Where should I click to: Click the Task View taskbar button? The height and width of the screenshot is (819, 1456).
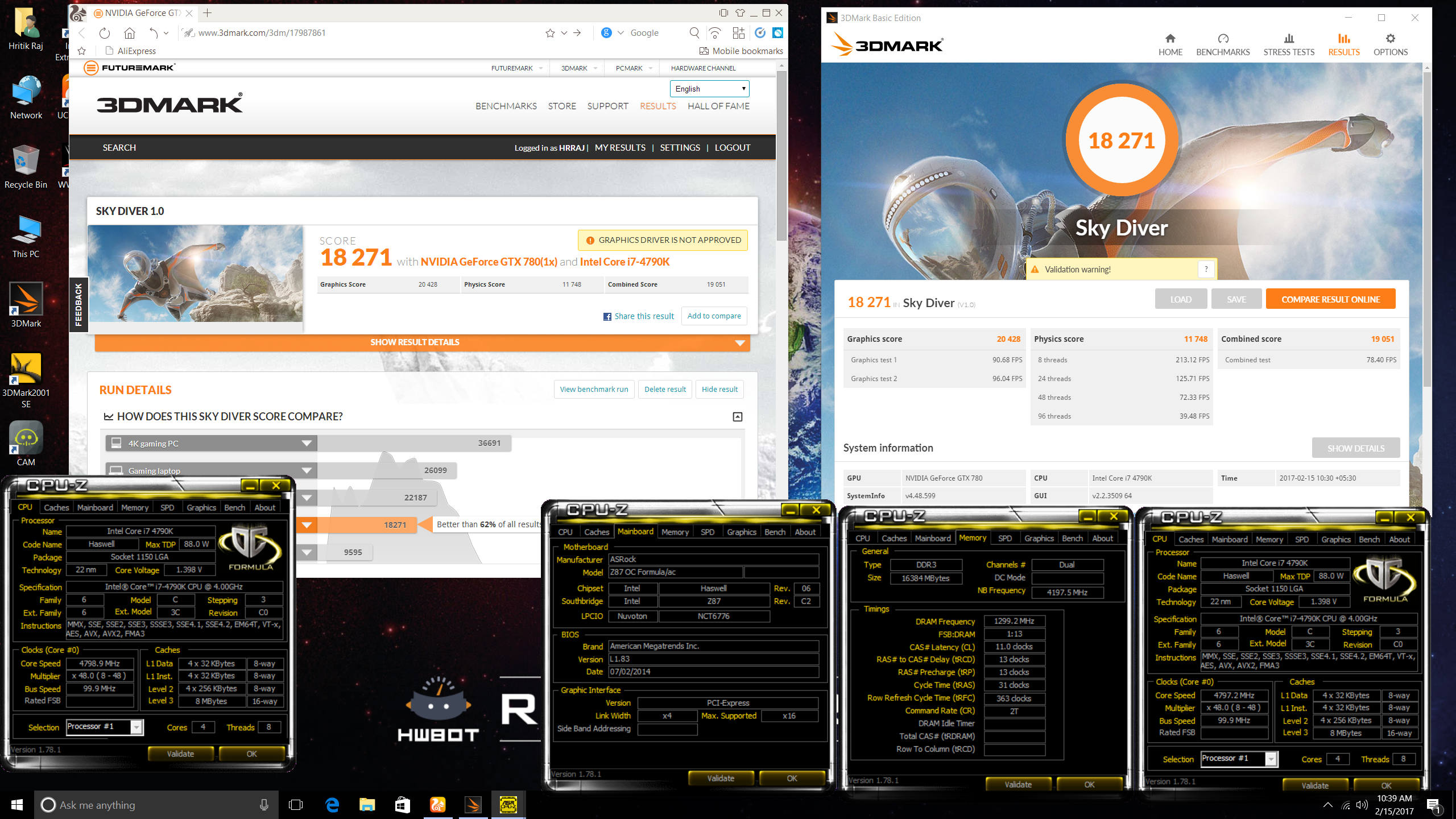(x=296, y=805)
